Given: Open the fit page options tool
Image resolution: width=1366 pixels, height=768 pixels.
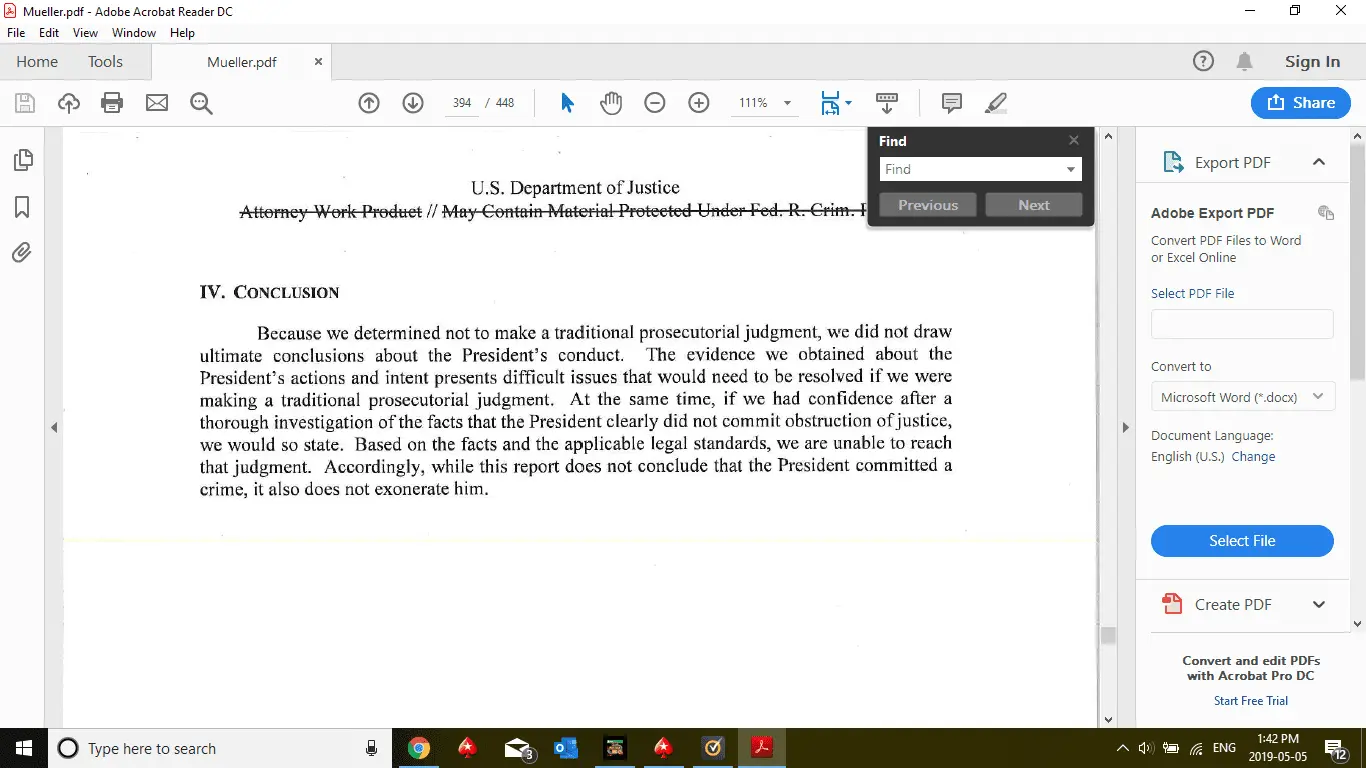Looking at the screenshot, I should pos(835,103).
